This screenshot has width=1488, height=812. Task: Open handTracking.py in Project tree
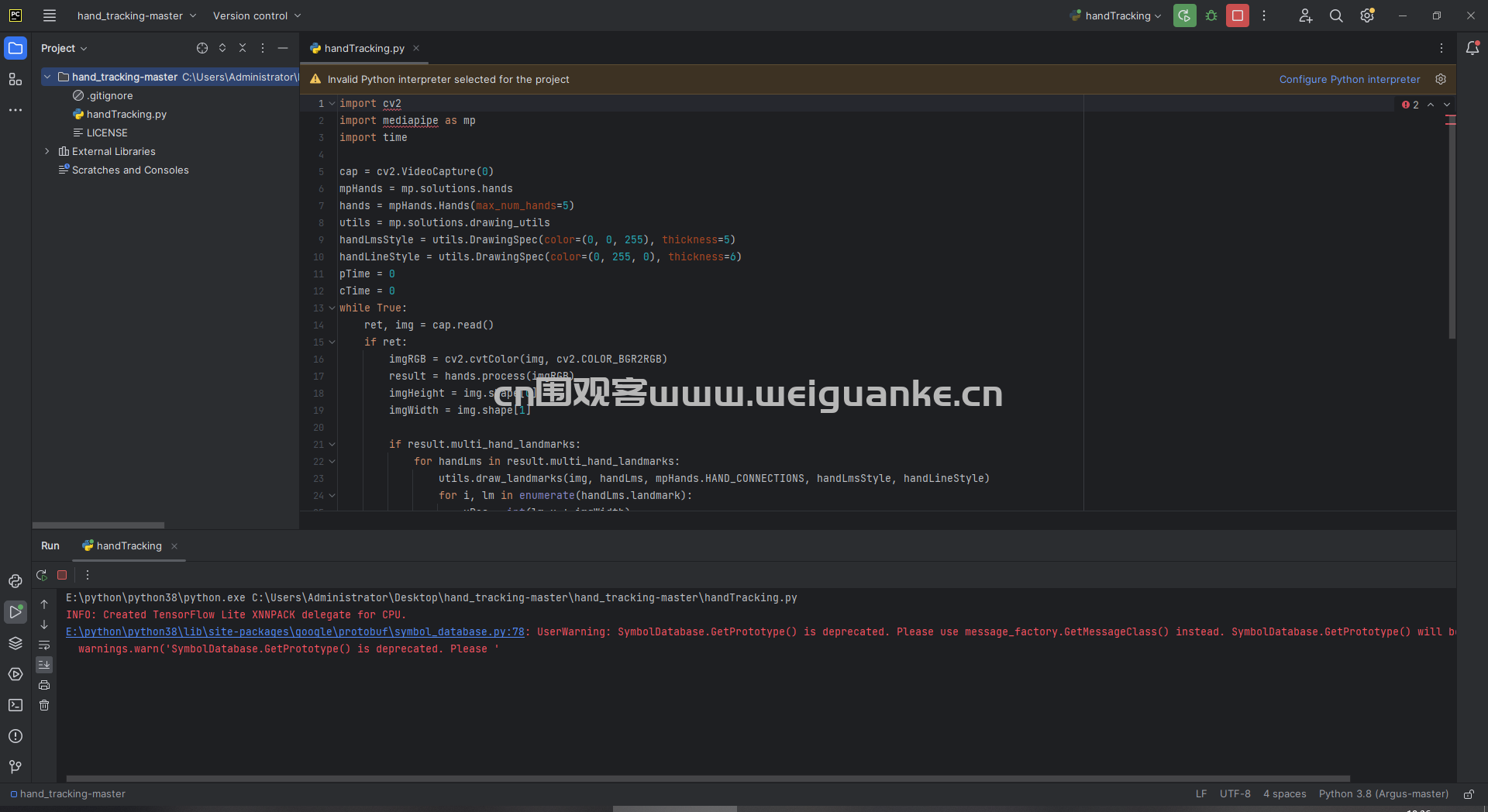click(126, 114)
